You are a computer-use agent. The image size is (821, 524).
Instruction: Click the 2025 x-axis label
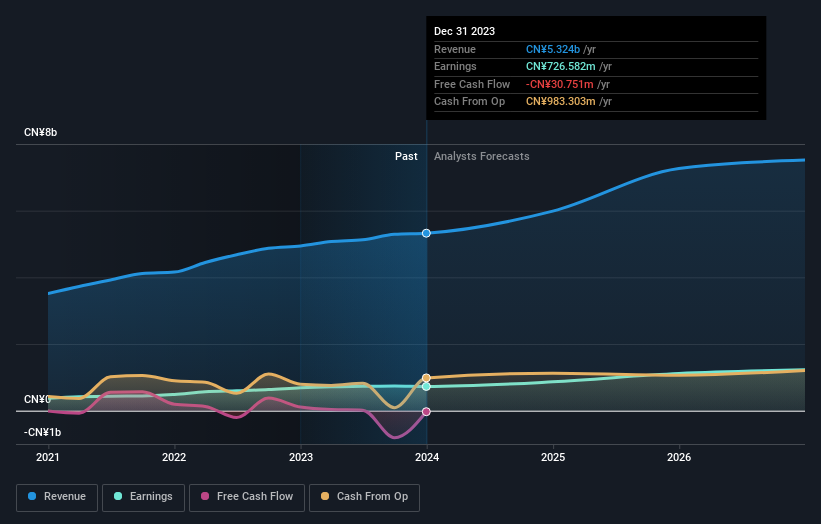[x=553, y=458]
